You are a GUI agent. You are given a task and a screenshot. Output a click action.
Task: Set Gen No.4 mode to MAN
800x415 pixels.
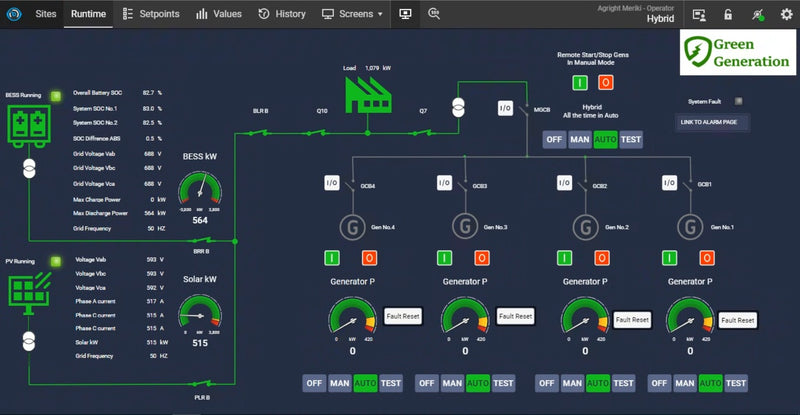coord(340,383)
